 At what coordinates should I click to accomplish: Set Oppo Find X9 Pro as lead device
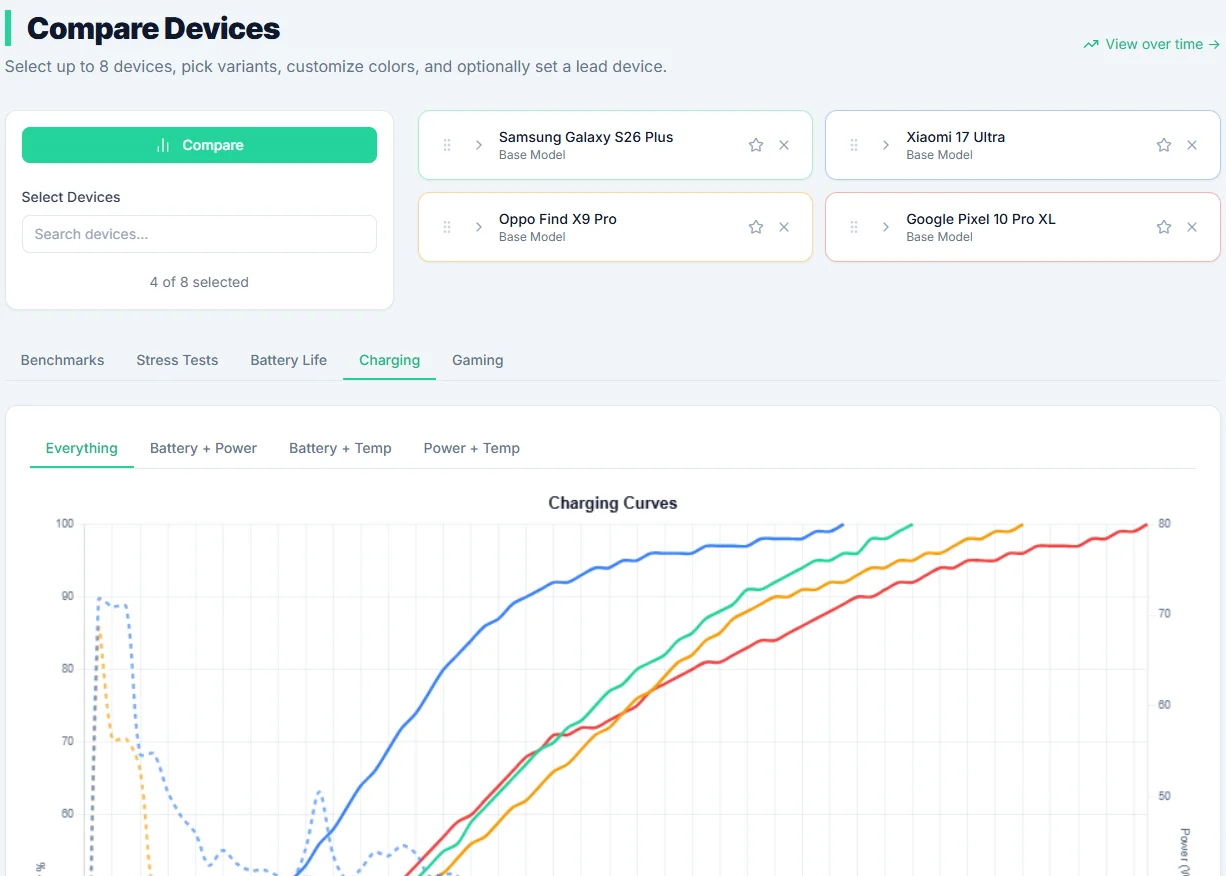click(756, 227)
